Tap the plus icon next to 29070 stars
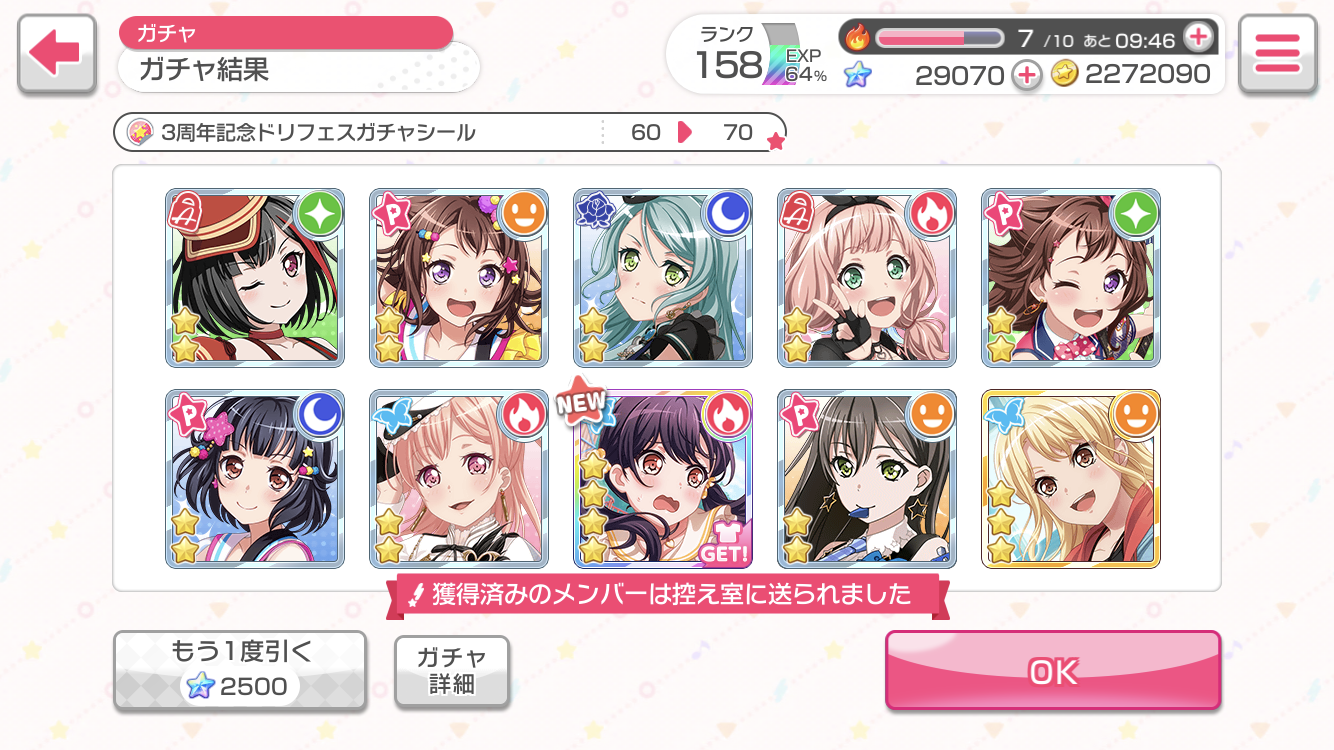Screen dimensions: 1334x750 tap(1025, 74)
